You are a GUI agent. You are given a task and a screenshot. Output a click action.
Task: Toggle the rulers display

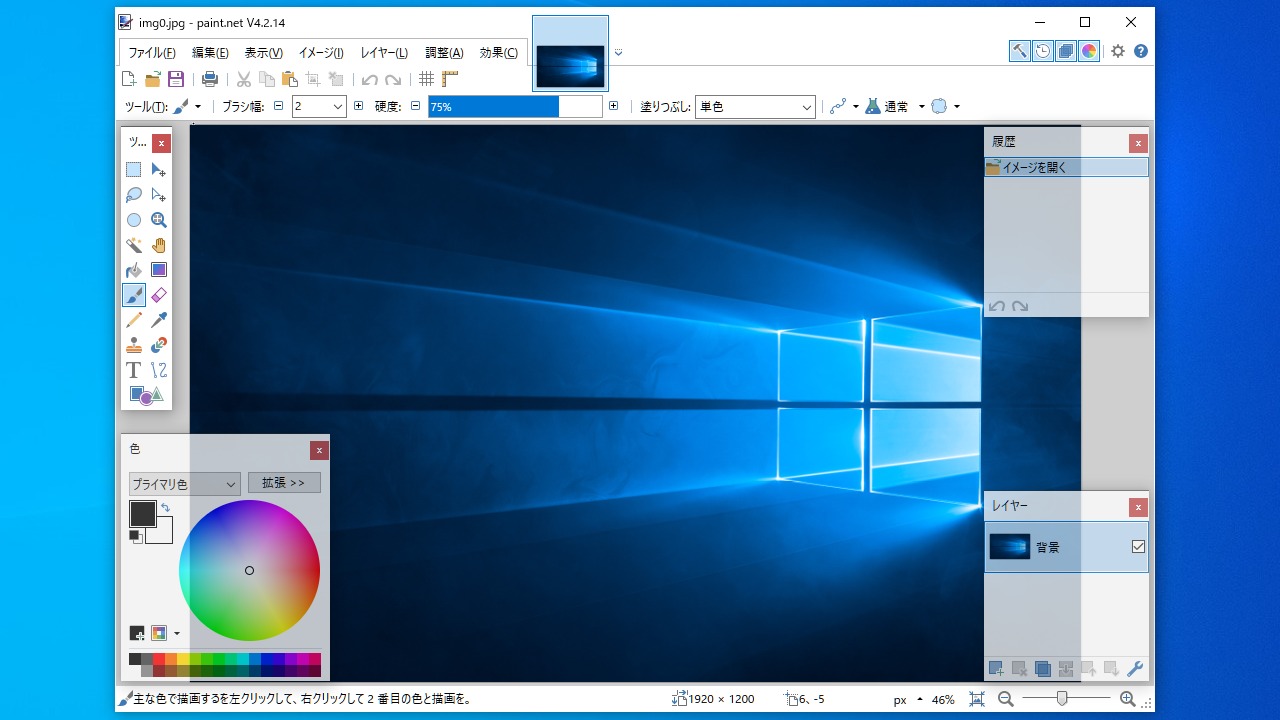pos(449,79)
